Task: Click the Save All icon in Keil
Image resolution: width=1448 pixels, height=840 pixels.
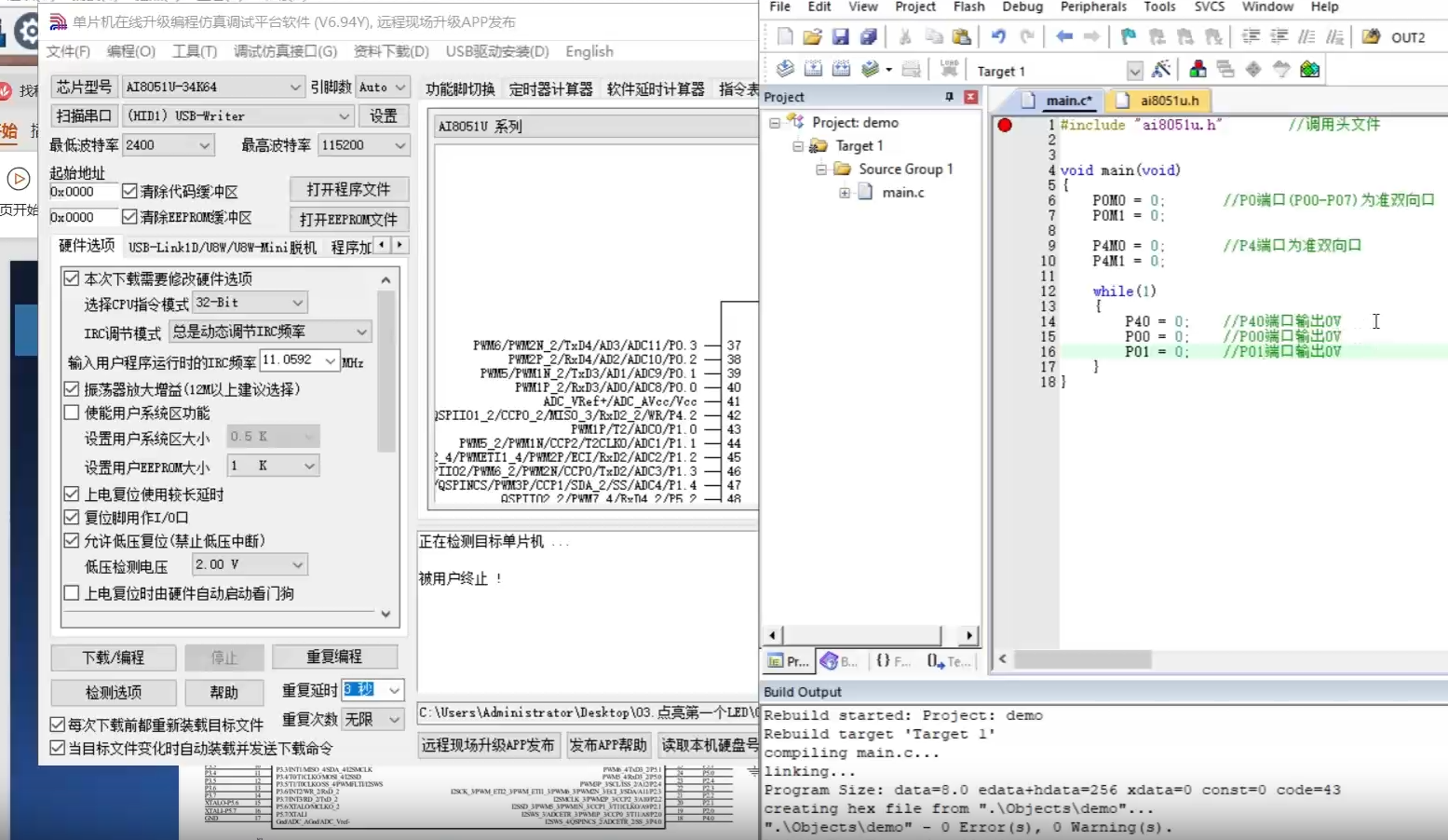Action: tap(869, 37)
